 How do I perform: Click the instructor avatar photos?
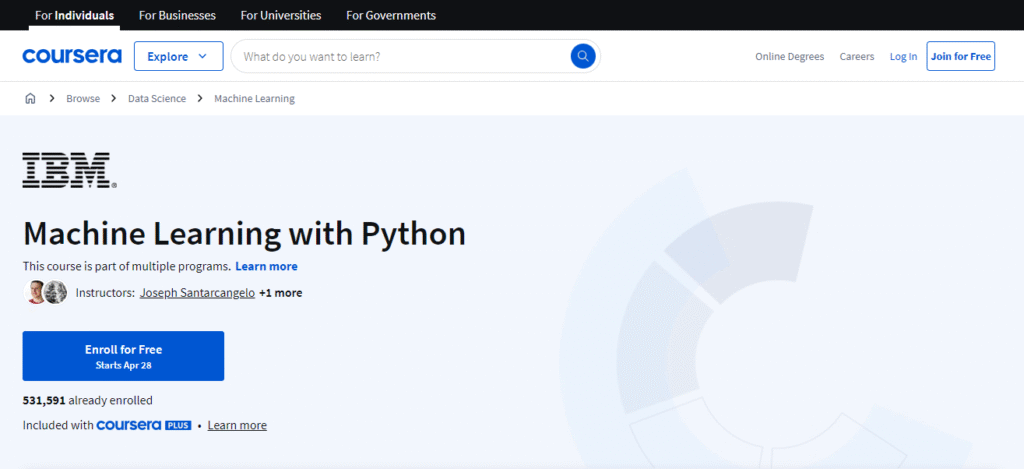[46, 293]
